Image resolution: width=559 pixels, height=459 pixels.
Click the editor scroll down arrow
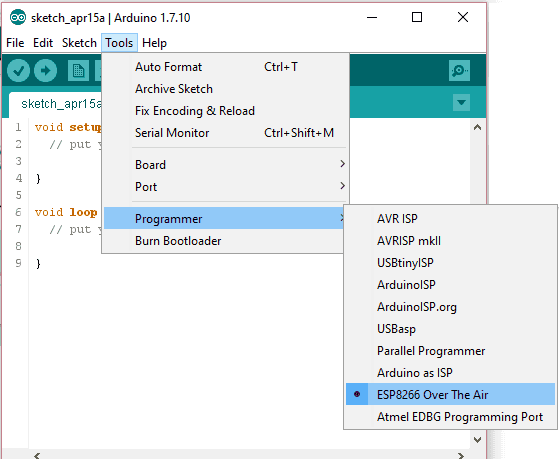coord(477,440)
